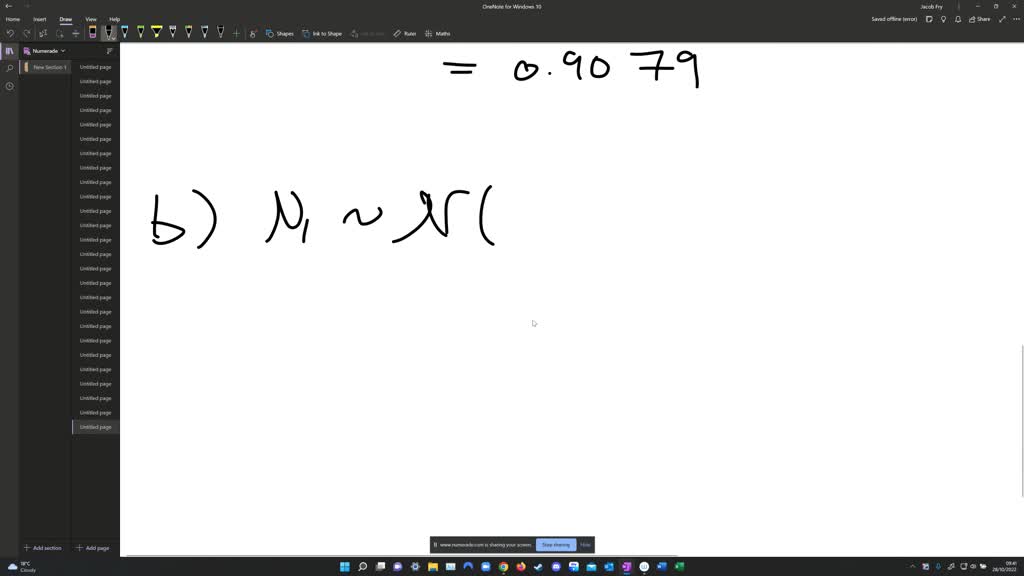Switch to the Insert ribbon tab
1024x576 pixels.
click(39, 18)
